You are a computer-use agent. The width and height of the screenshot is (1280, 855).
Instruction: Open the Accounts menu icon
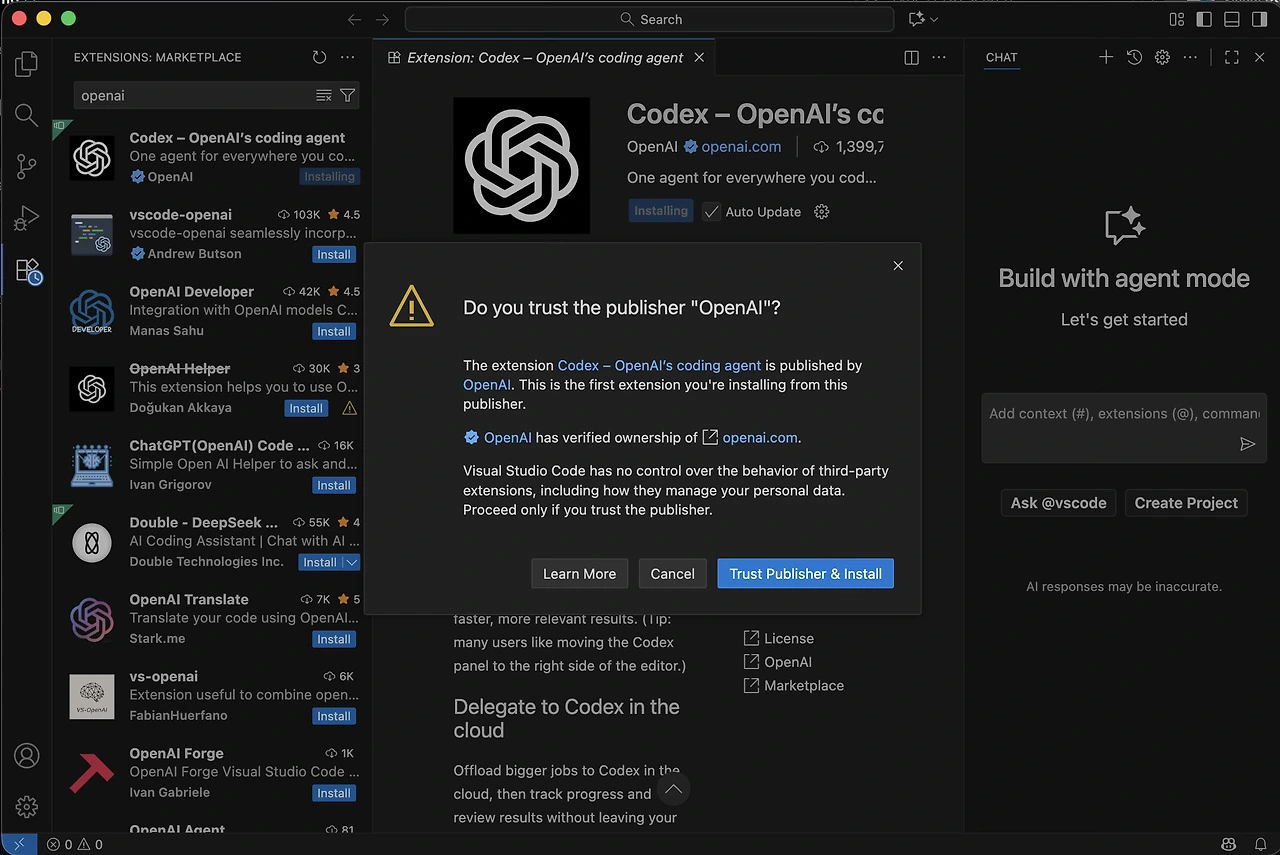pyautogui.click(x=27, y=755)
